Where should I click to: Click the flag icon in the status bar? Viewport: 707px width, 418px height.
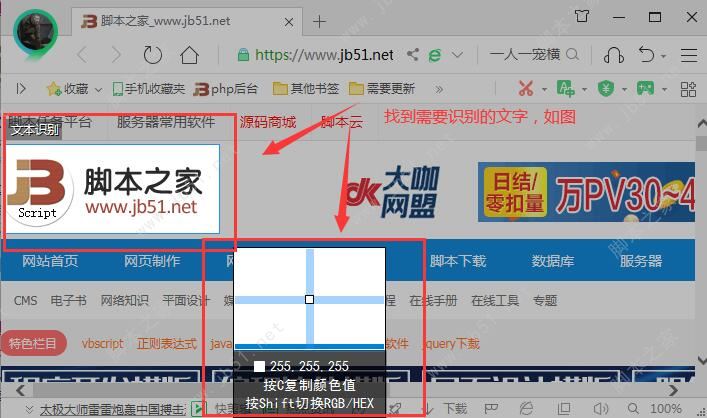[491, 409]
